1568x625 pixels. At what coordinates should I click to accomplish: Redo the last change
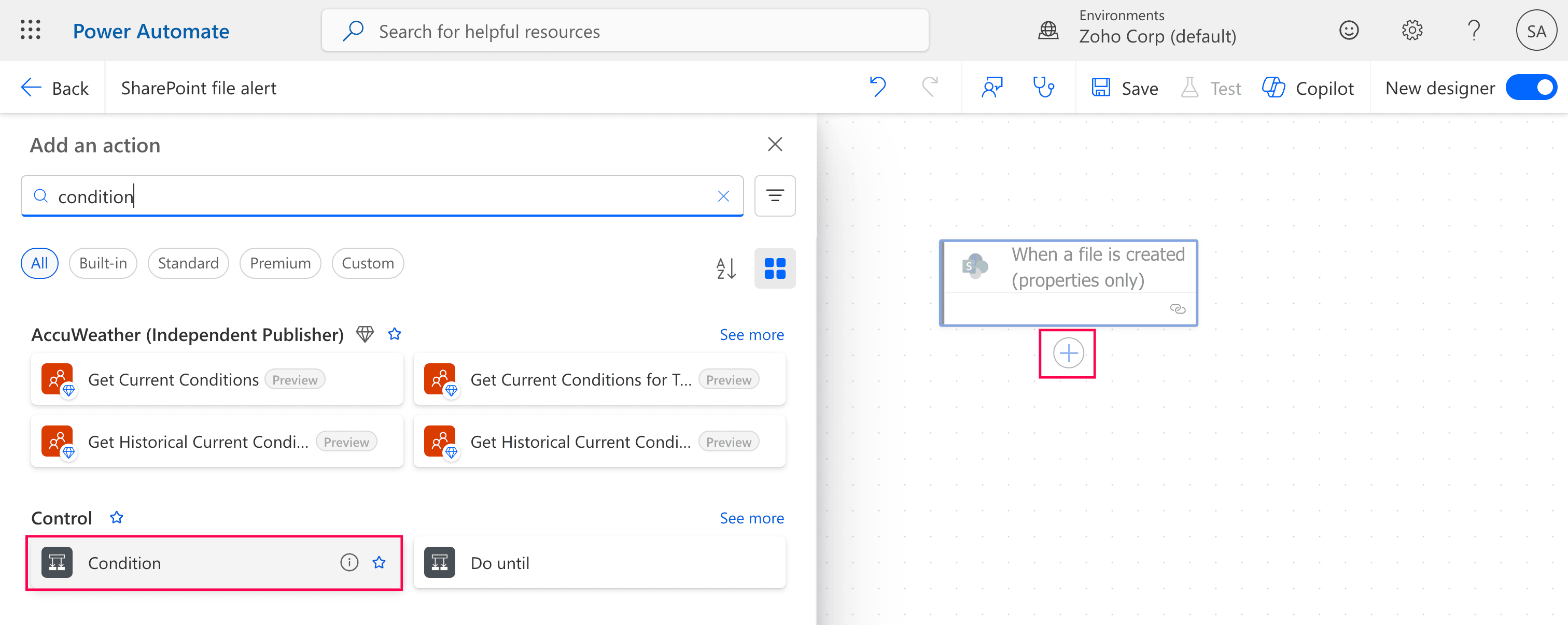pos(929,87)
